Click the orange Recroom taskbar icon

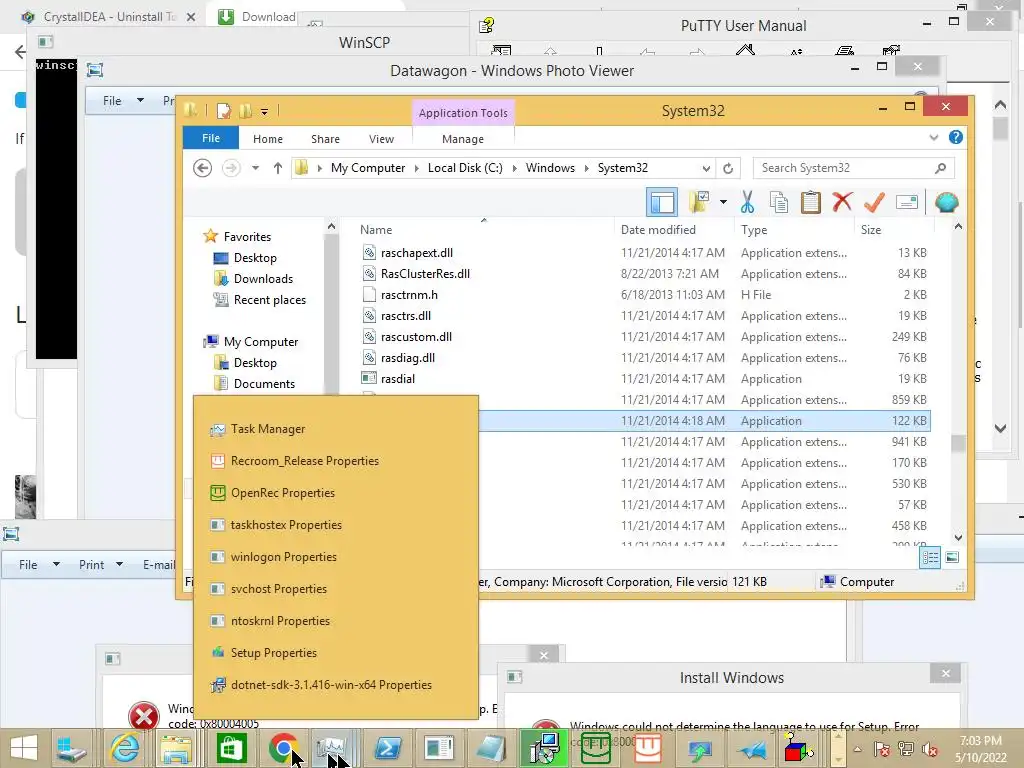point(648,748)
